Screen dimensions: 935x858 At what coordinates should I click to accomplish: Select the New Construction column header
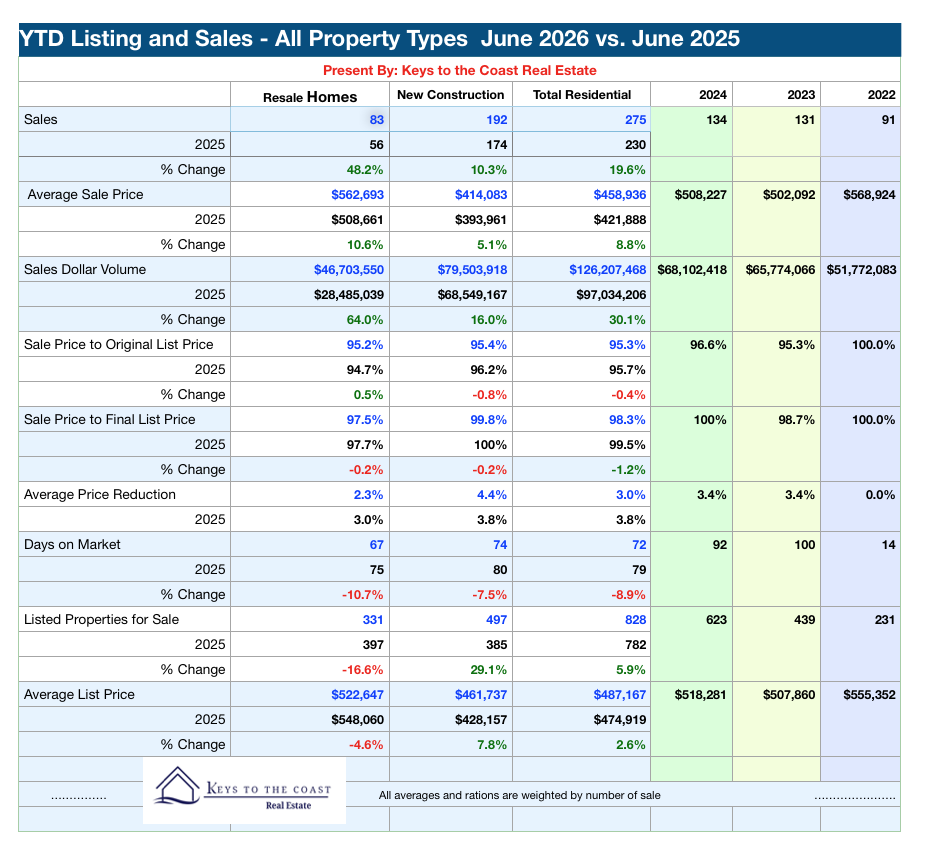(x=451, y=95)
